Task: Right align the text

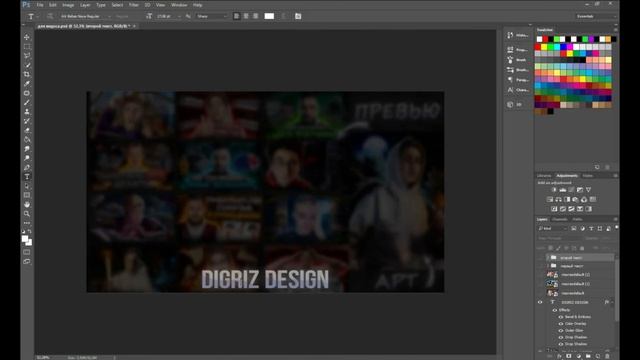Action: [256, 16]
